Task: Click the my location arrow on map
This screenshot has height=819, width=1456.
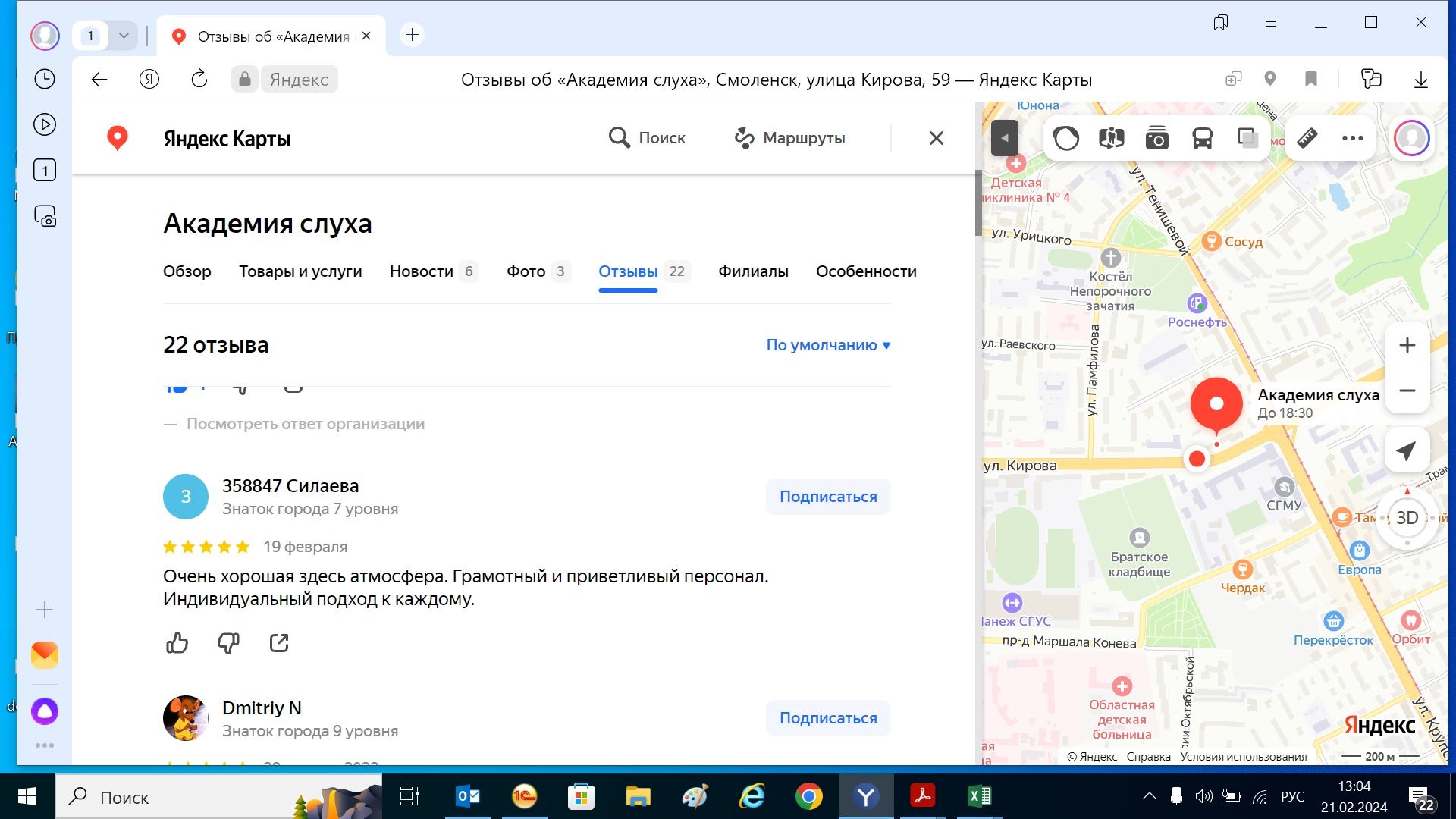Action: tap(1407, 451)
